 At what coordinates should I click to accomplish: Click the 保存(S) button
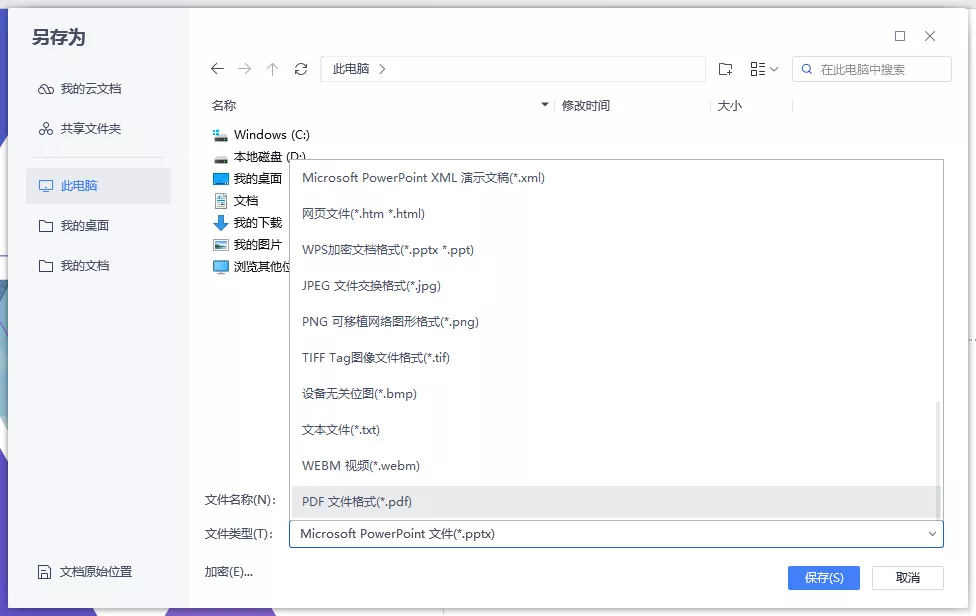click(x=824, y=578)
